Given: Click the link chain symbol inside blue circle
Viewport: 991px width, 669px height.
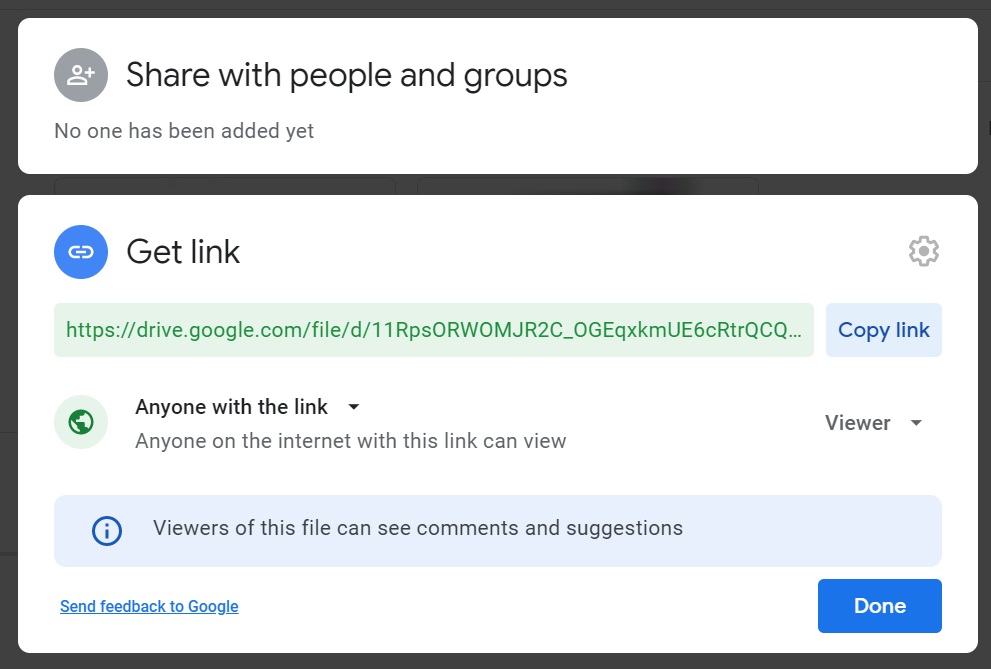Looking at the screenshot, I should pos(80,251).
